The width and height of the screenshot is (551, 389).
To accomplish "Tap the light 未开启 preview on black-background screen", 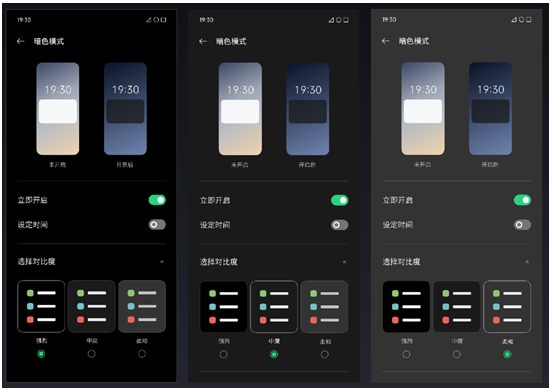I will tap(58, 109).
